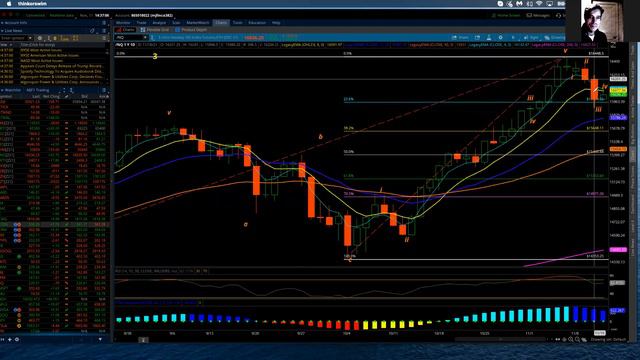Viewport: 640px width, 360px height.
Task: Click the blue momentum value bubble
Action: pyautogui.click(x=618, y=311)
